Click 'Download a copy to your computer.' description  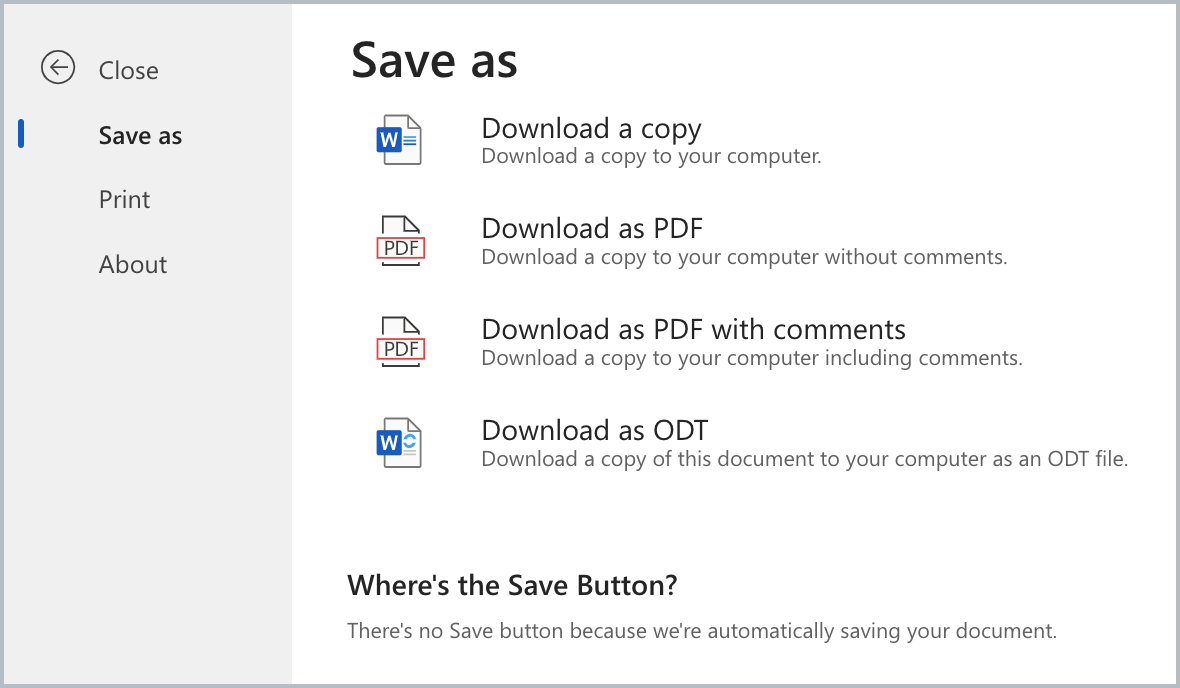pyautogui.click(x=652, y=156)
